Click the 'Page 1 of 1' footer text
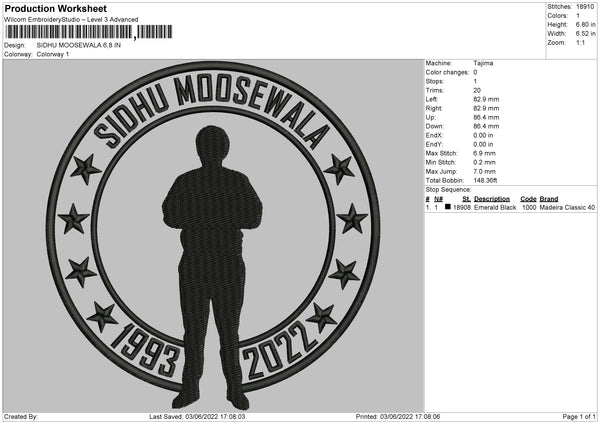 [579, 417]
